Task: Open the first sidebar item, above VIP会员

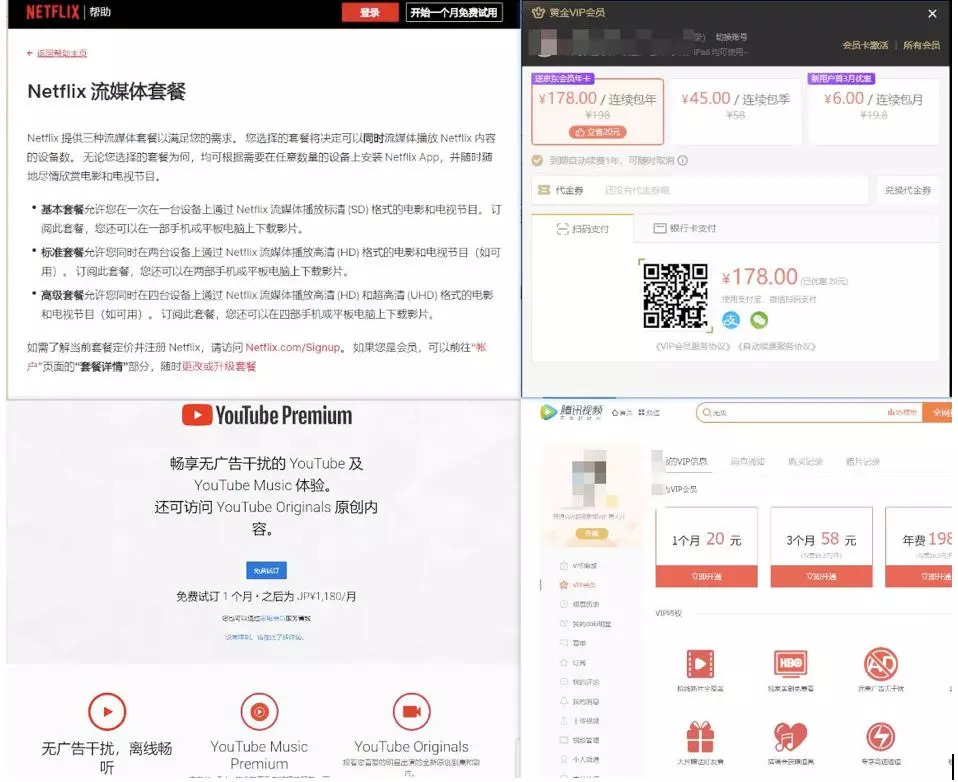Action: click(579, 566)
